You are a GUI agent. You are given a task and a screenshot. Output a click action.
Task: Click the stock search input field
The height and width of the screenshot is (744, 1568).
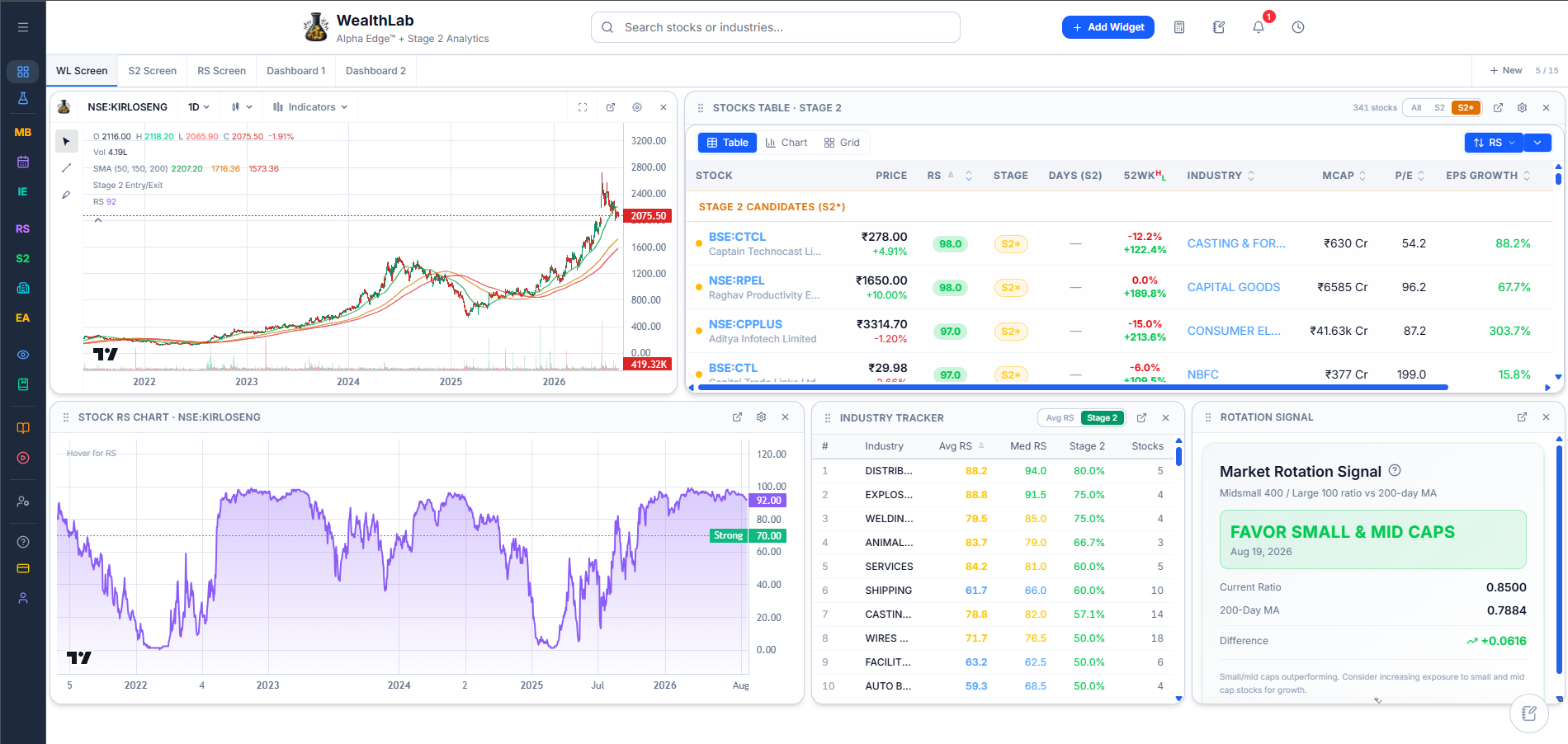pos(776,27)
